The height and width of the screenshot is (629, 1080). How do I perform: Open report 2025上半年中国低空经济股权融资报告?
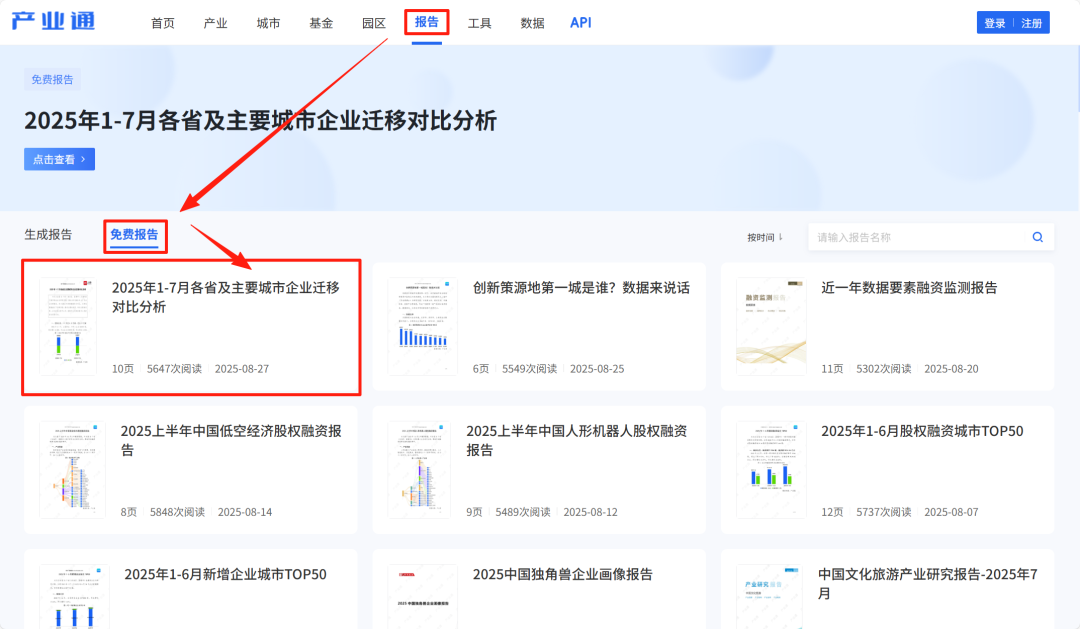(231, 440)
